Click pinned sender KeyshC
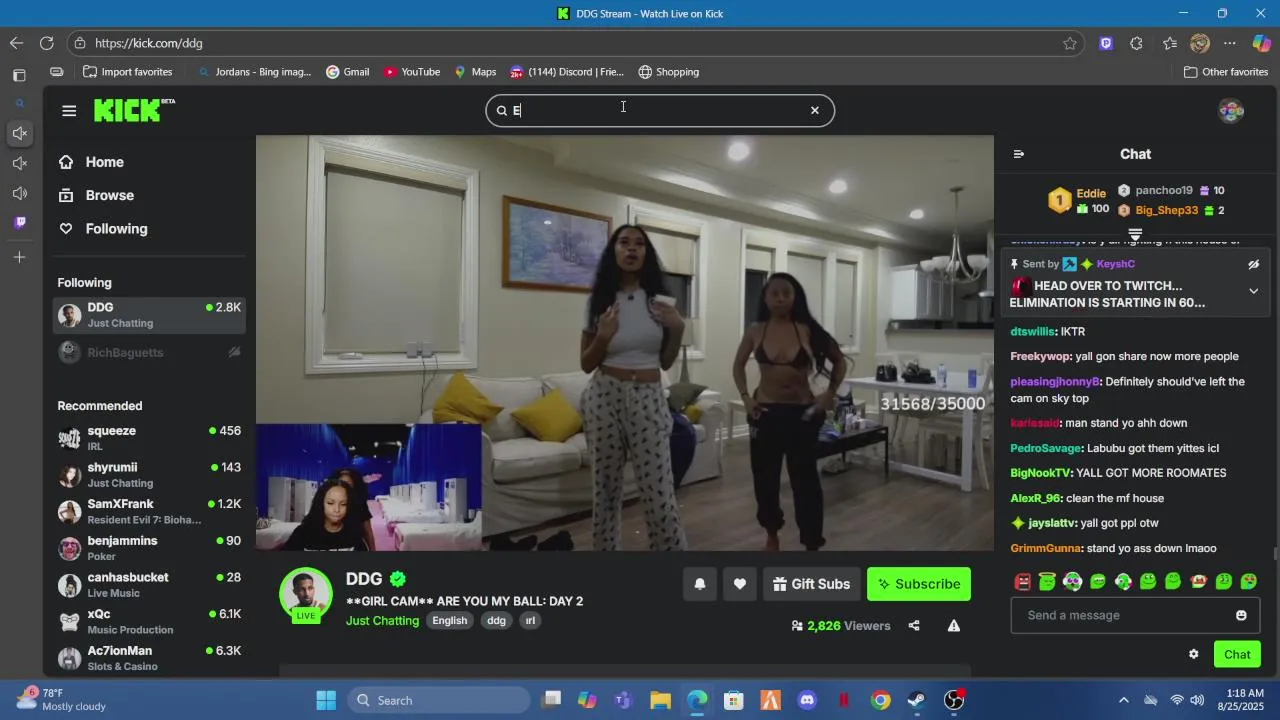Viewport: 1280px width, 720px height. (1115, 264)
